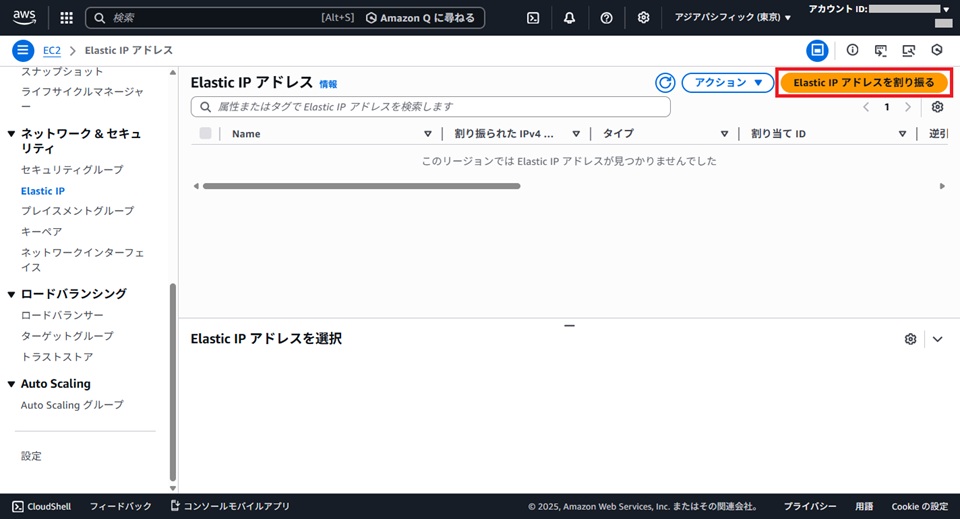
Task: Sort by 割り当て ID column arrow
Action: click(902, 133)
